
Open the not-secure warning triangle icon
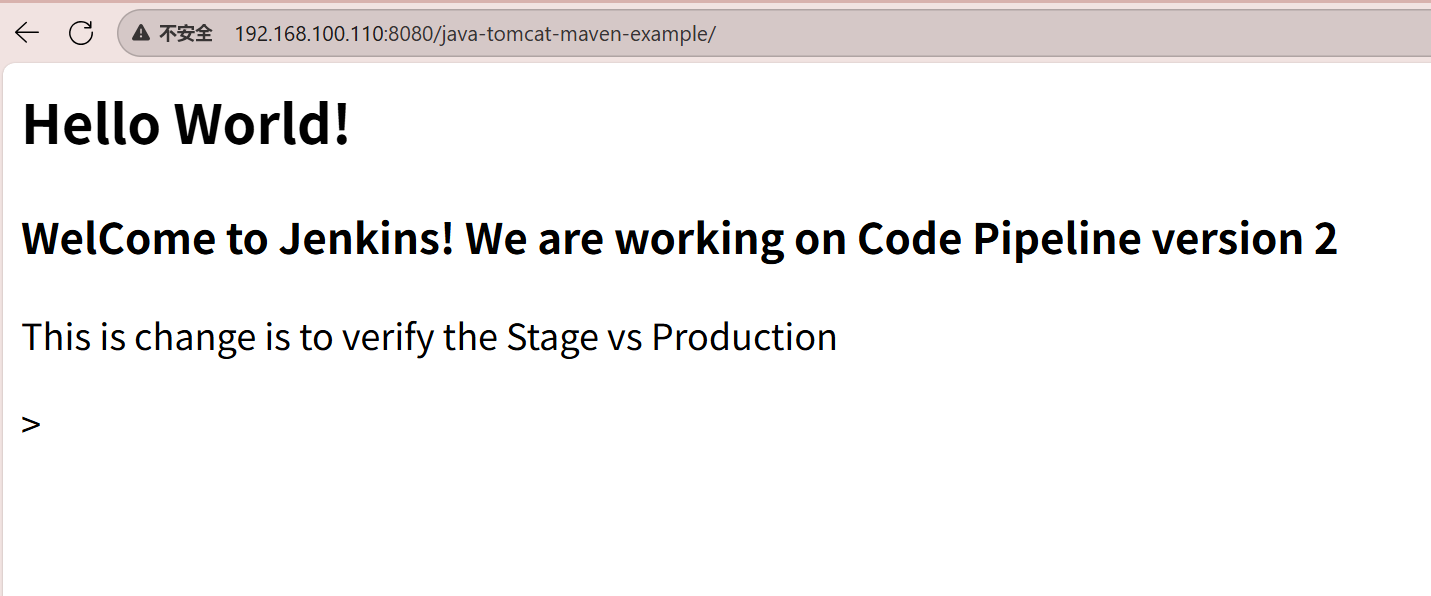point(141,34)
